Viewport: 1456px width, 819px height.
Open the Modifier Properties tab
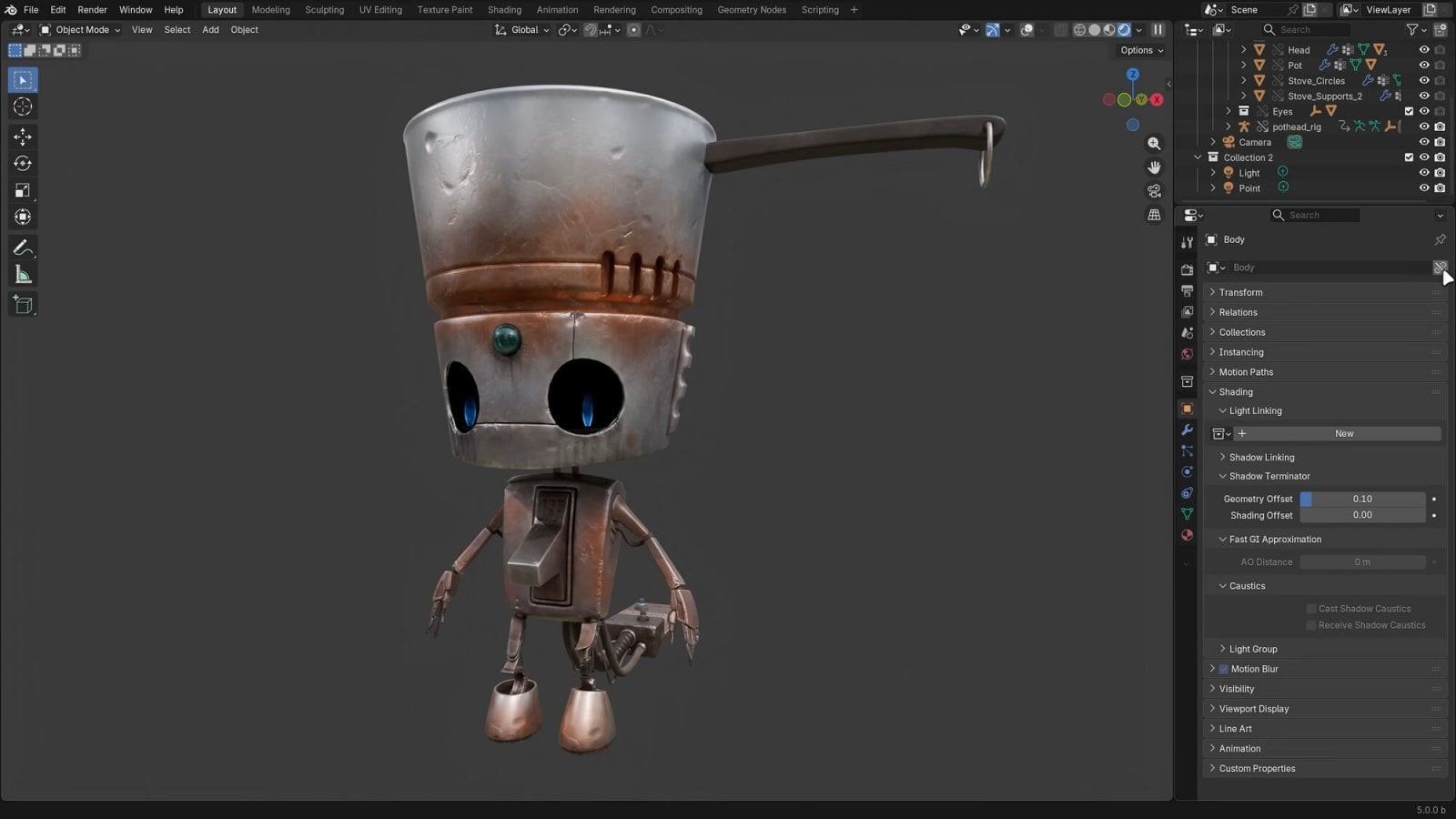pos(1187,430)
